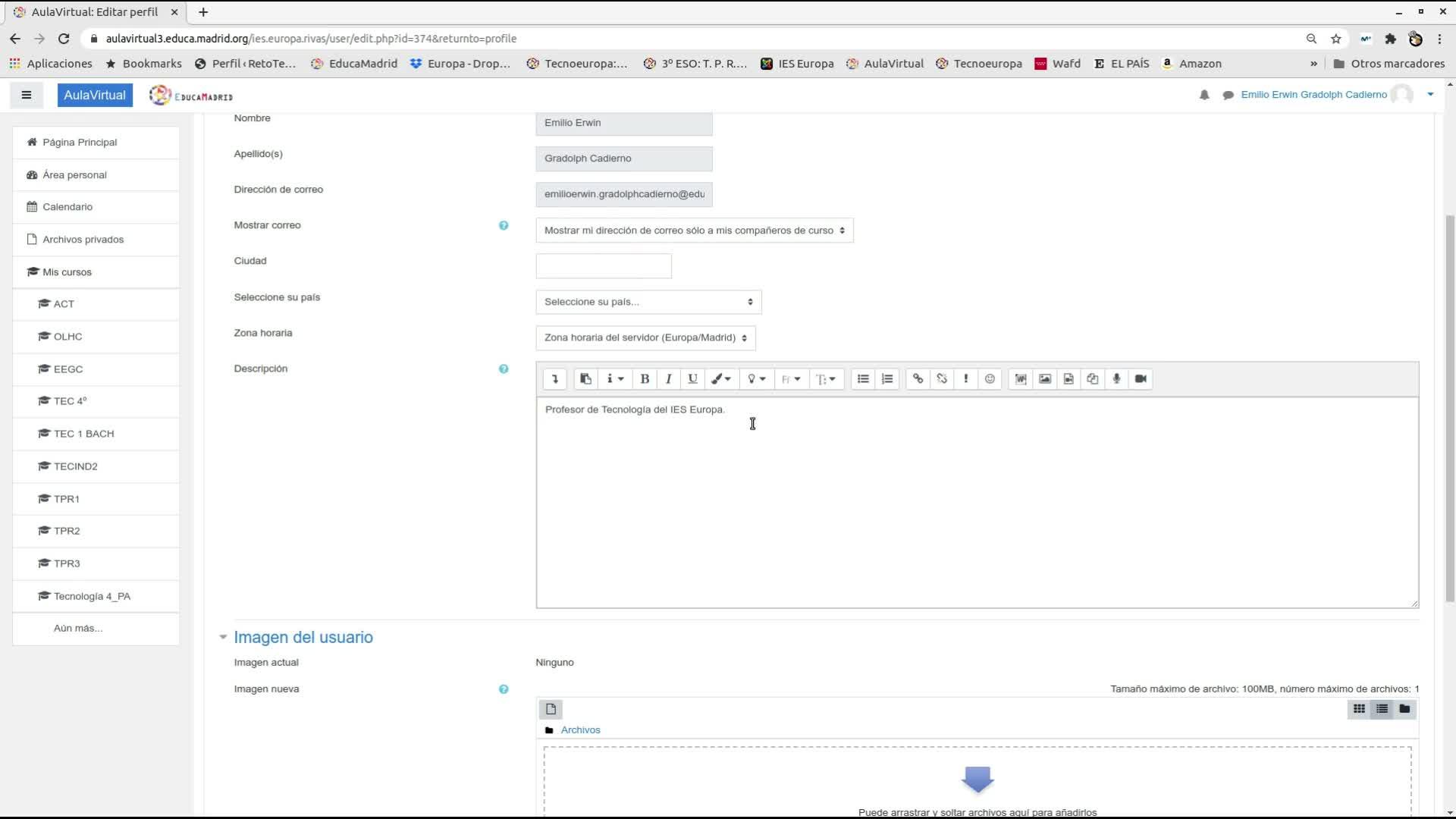Switch file picker to icon grid view

click(x=1359, y=709)
